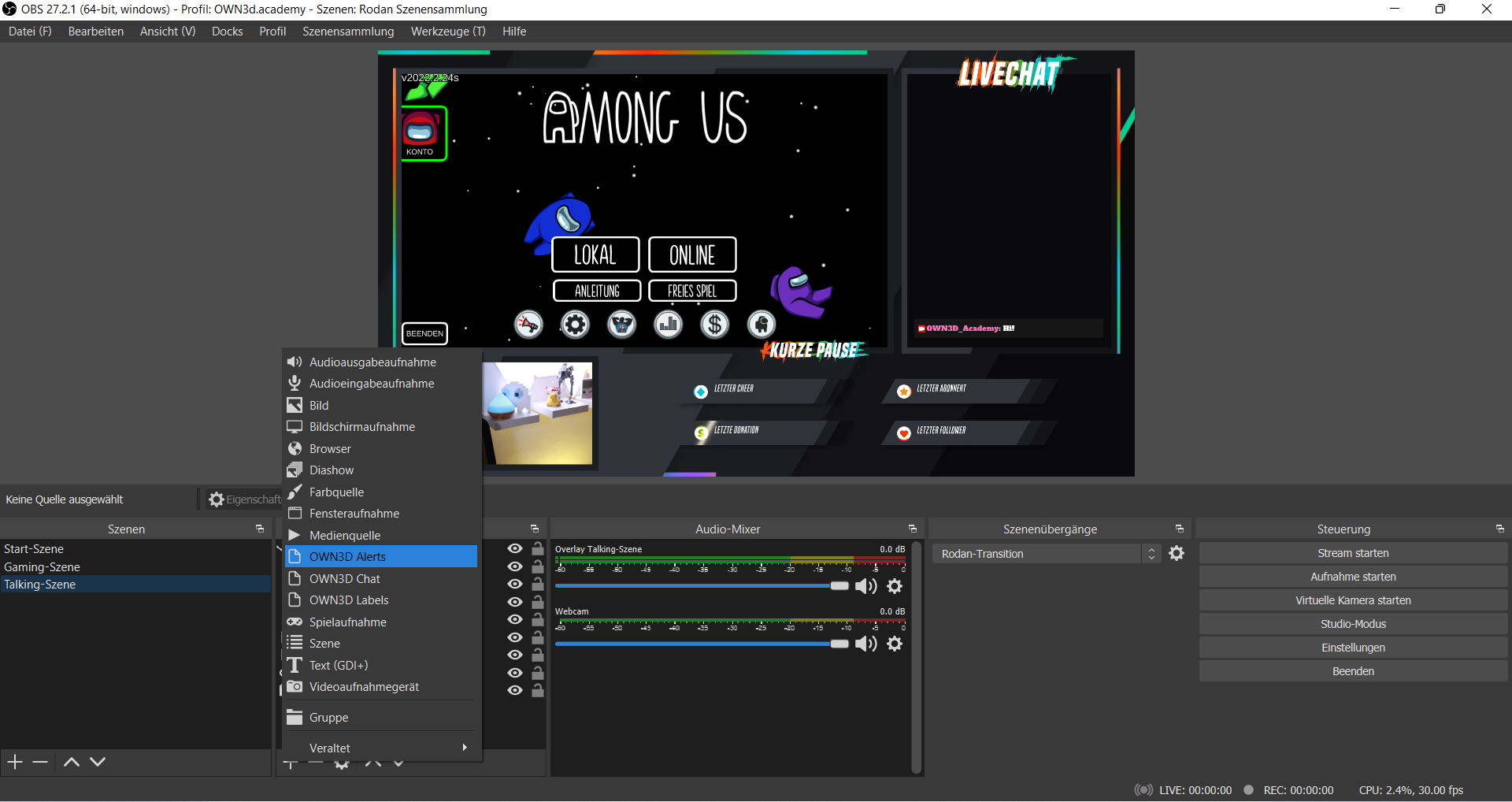Click Stream starten button
Viewport: 1512px width, 802px height.
tap(1352, 553)
